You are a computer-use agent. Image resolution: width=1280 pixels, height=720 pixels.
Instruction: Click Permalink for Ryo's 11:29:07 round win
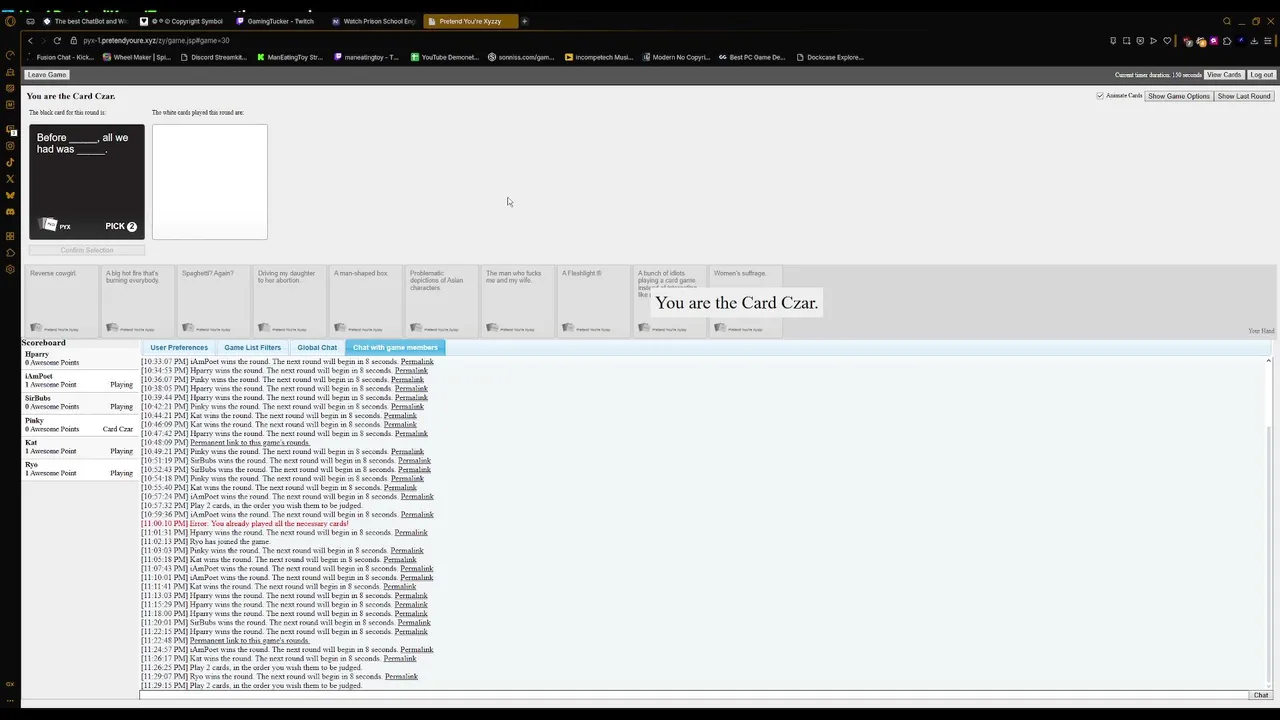[401, 676]
